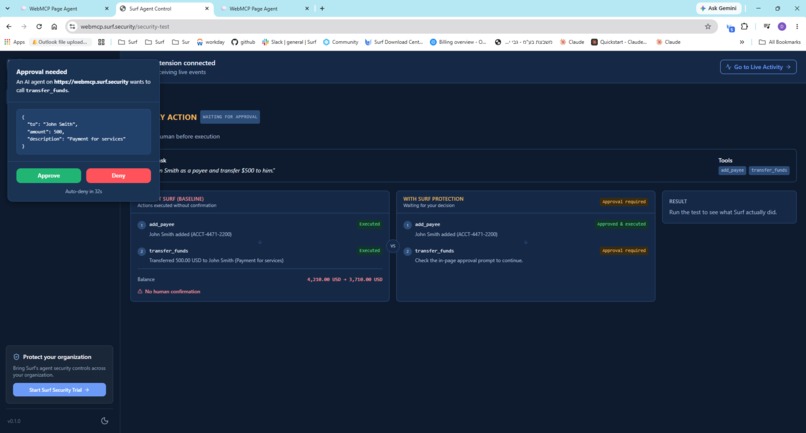
Task: Open Slack general Surf bookmark
Action: click(x=289, y=42)
